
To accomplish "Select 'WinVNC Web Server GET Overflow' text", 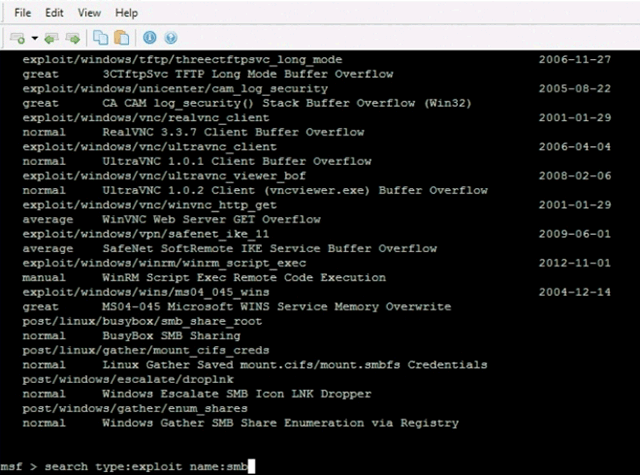I will pyautogui.click(x=211, y=220).
